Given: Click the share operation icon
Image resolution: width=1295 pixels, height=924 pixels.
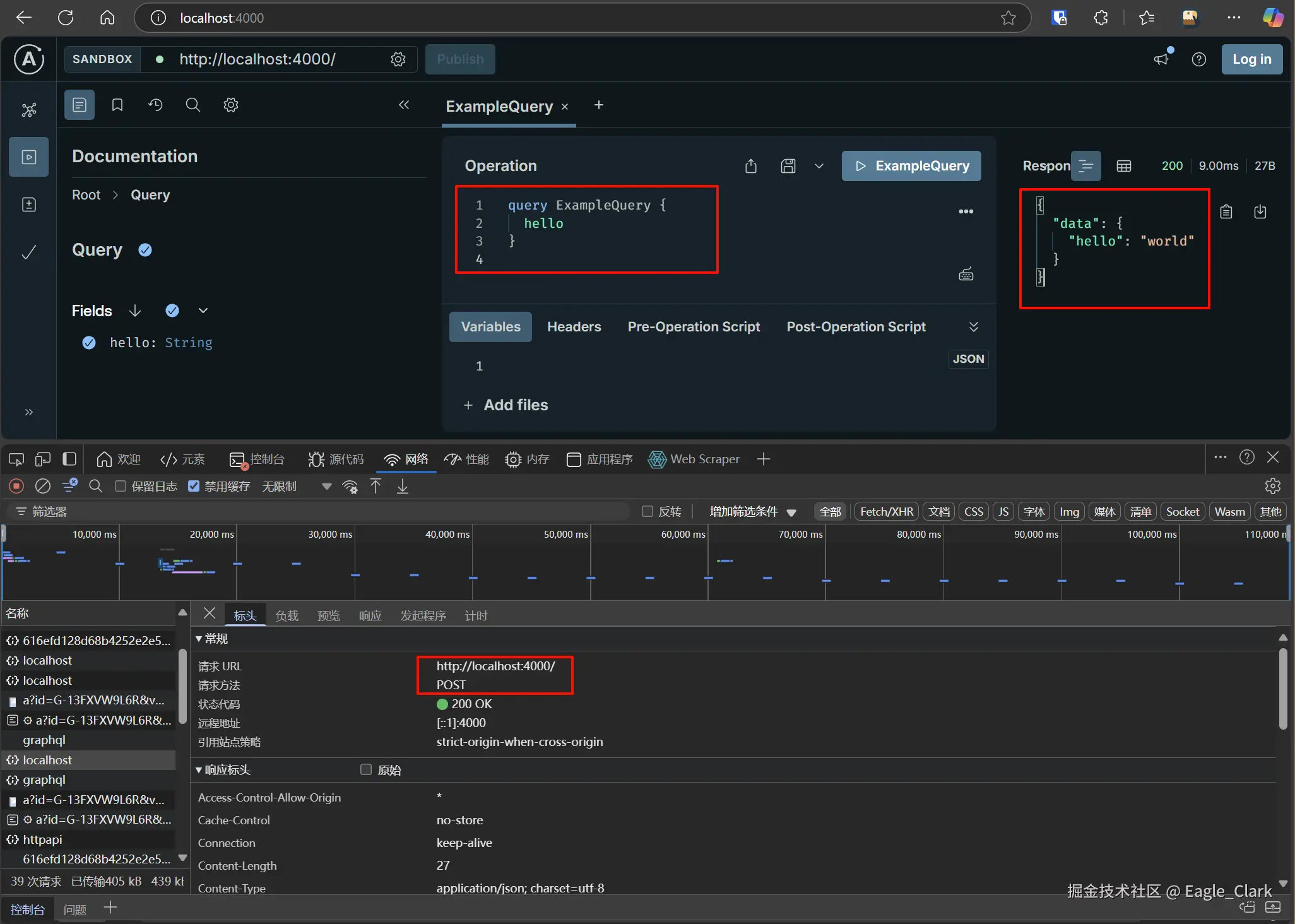Looking at the screenshot, I should tap(751, 166).
